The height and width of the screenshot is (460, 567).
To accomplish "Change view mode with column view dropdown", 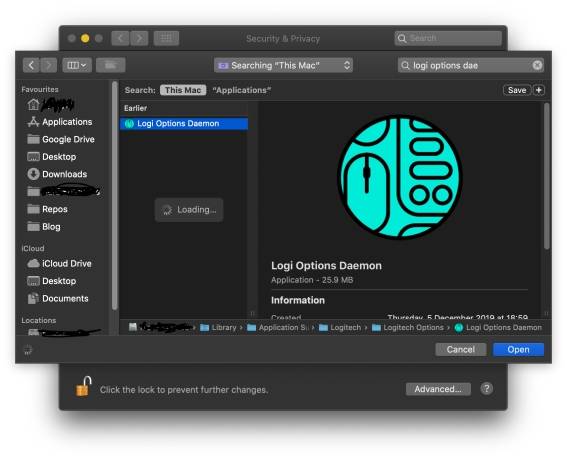I will [x=77, y=65].
